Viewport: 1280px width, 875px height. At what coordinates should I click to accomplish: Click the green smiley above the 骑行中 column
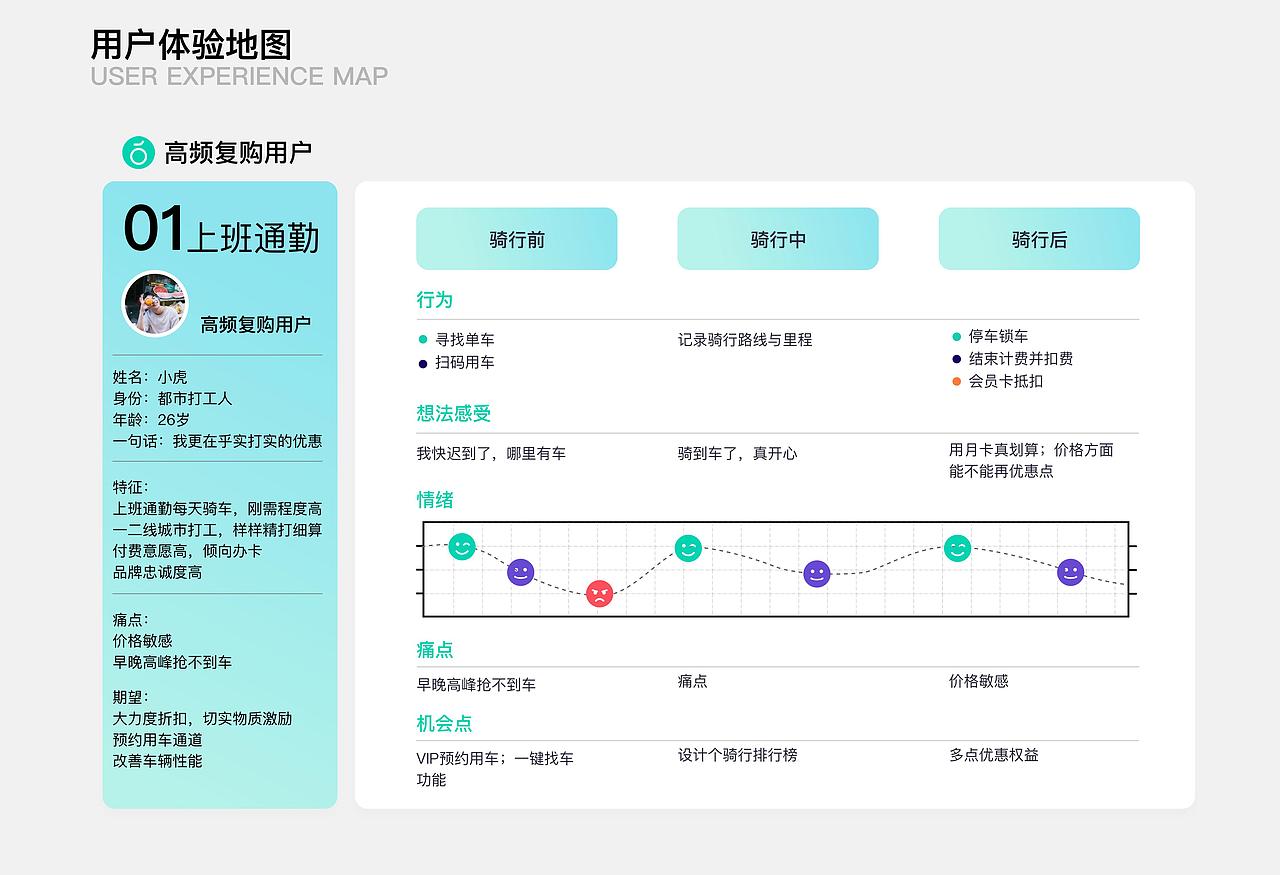tap(688, 547)
